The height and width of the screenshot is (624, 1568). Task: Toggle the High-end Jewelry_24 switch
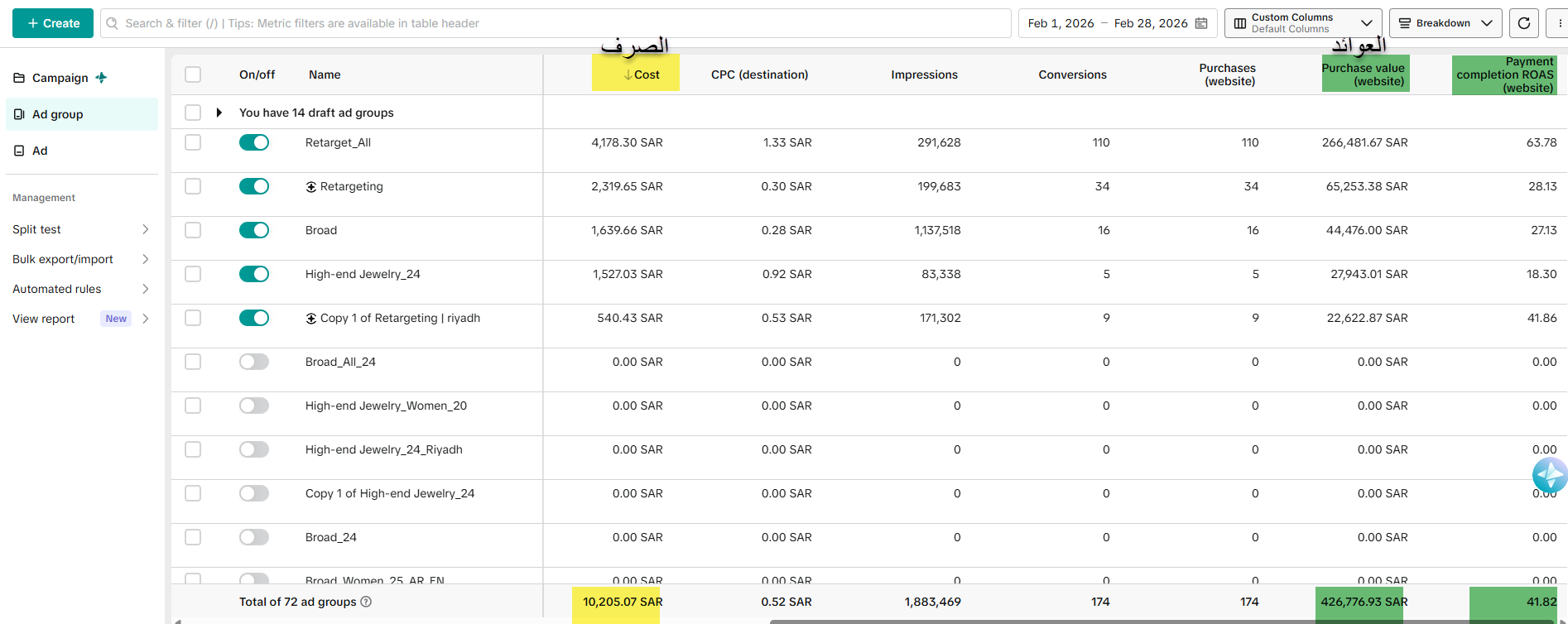point(254,274)
